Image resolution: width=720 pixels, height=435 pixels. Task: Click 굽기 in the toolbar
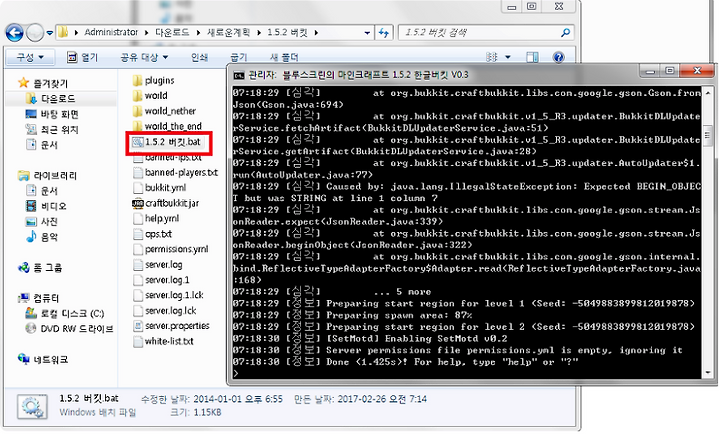pos(239,57)
